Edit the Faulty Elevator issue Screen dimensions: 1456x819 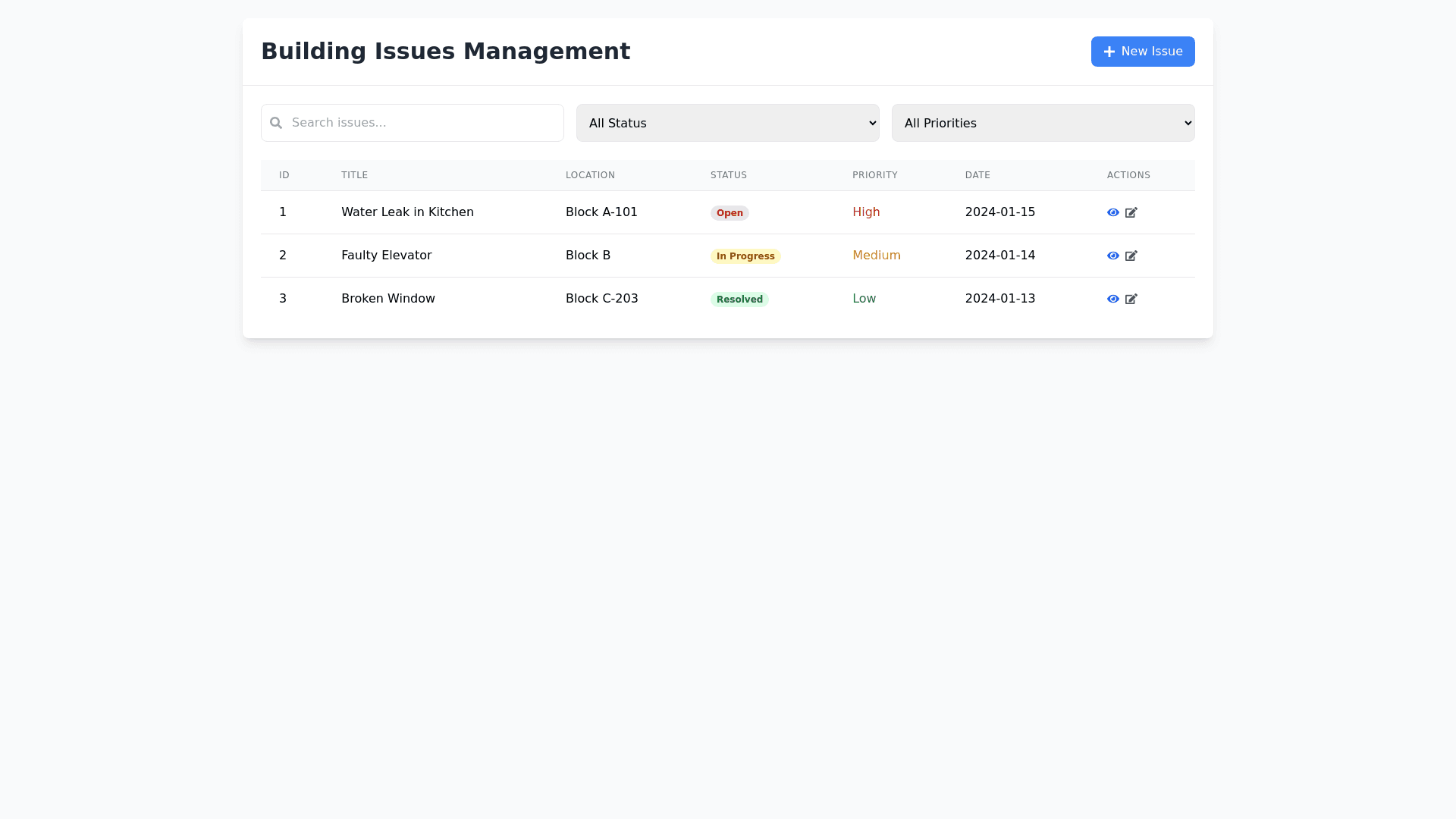click(1131, 256)
